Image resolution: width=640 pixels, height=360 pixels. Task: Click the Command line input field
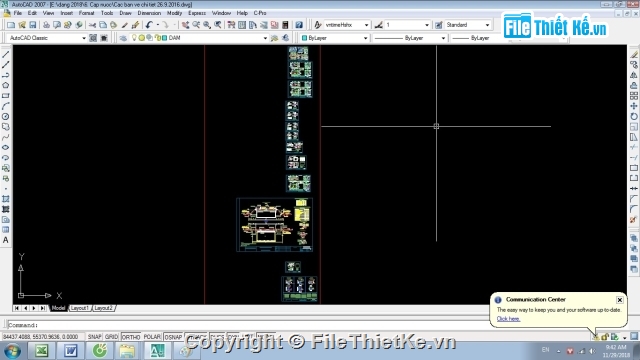pyautogui.click(x=245, y=325)
